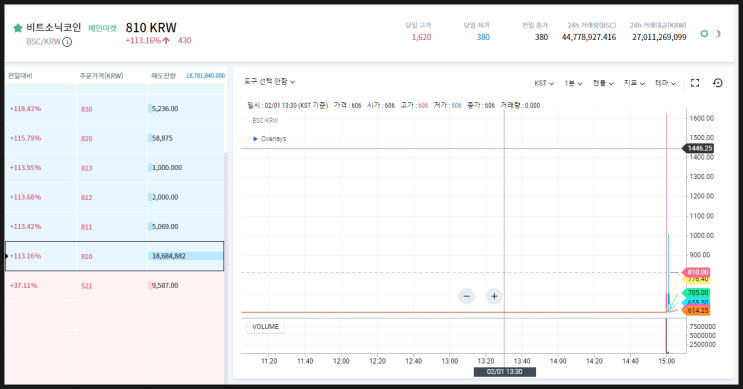
Task: Click the quantity bar 18,684,882
Action: click(x=185, y=256)
